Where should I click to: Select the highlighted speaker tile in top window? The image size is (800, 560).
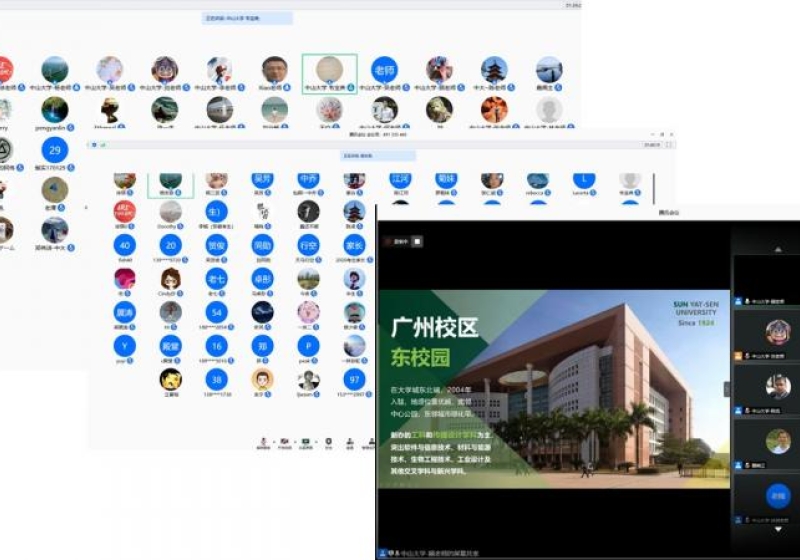pos(329,70)
